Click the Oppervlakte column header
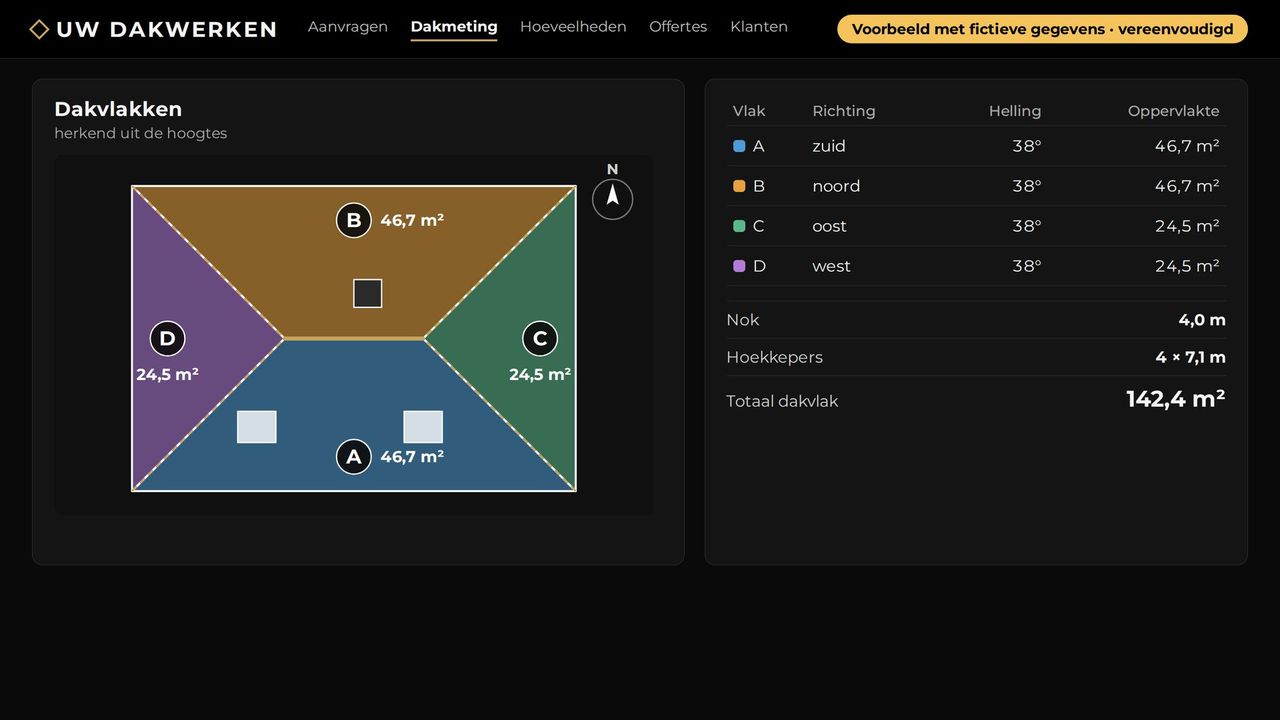Image resolution: width=1280 pixels, height=720 pixels. coord(1173,111)
